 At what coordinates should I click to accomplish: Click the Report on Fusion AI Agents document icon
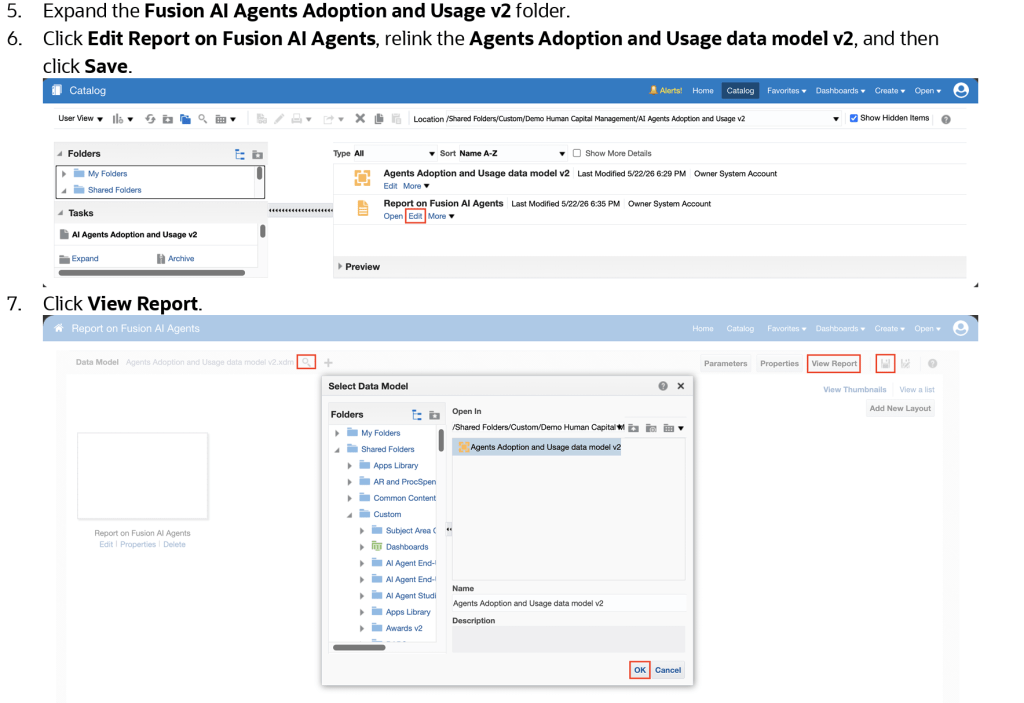click(362, 208)
